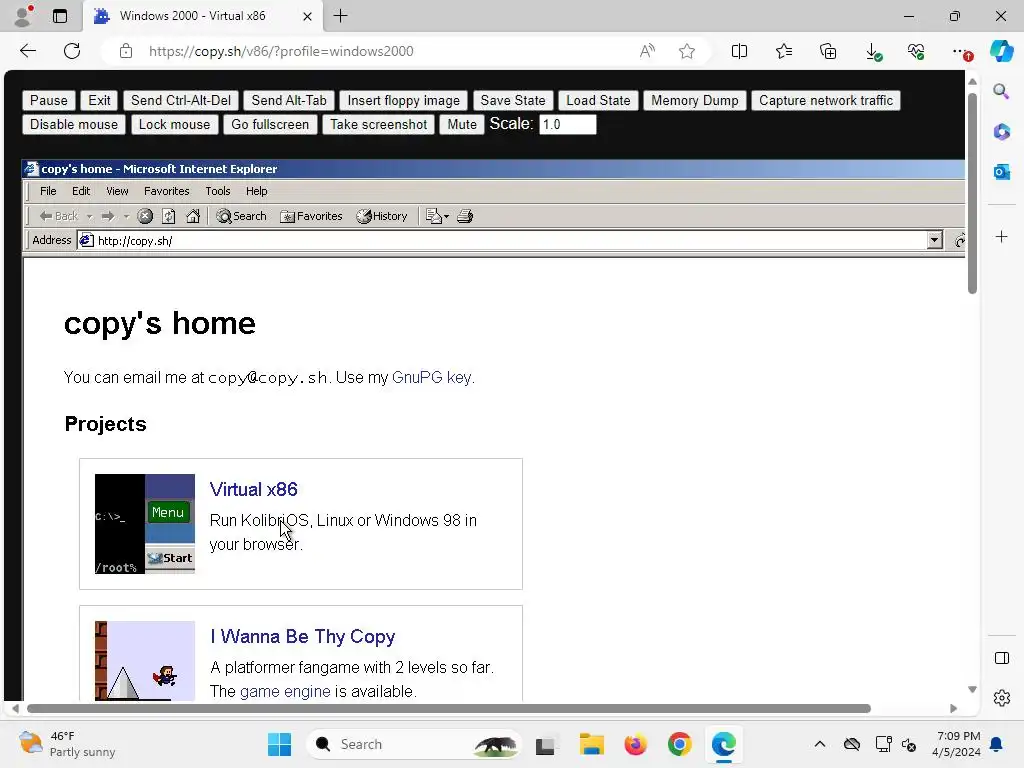Mute the emulator sound
The height and width of the screenshot is (768, 1024).
point(462,125)
